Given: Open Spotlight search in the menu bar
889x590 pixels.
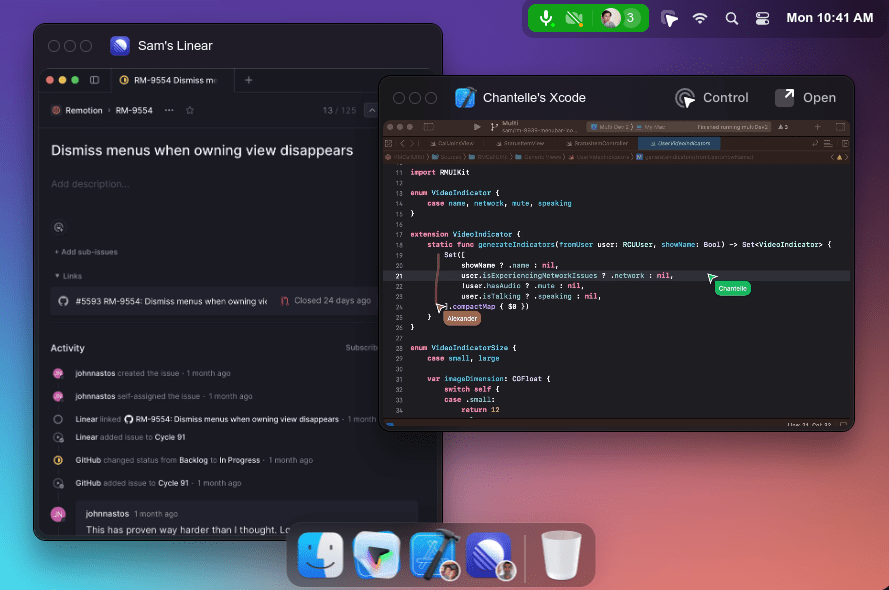Looking at the screenshot, I should point(731,18).
